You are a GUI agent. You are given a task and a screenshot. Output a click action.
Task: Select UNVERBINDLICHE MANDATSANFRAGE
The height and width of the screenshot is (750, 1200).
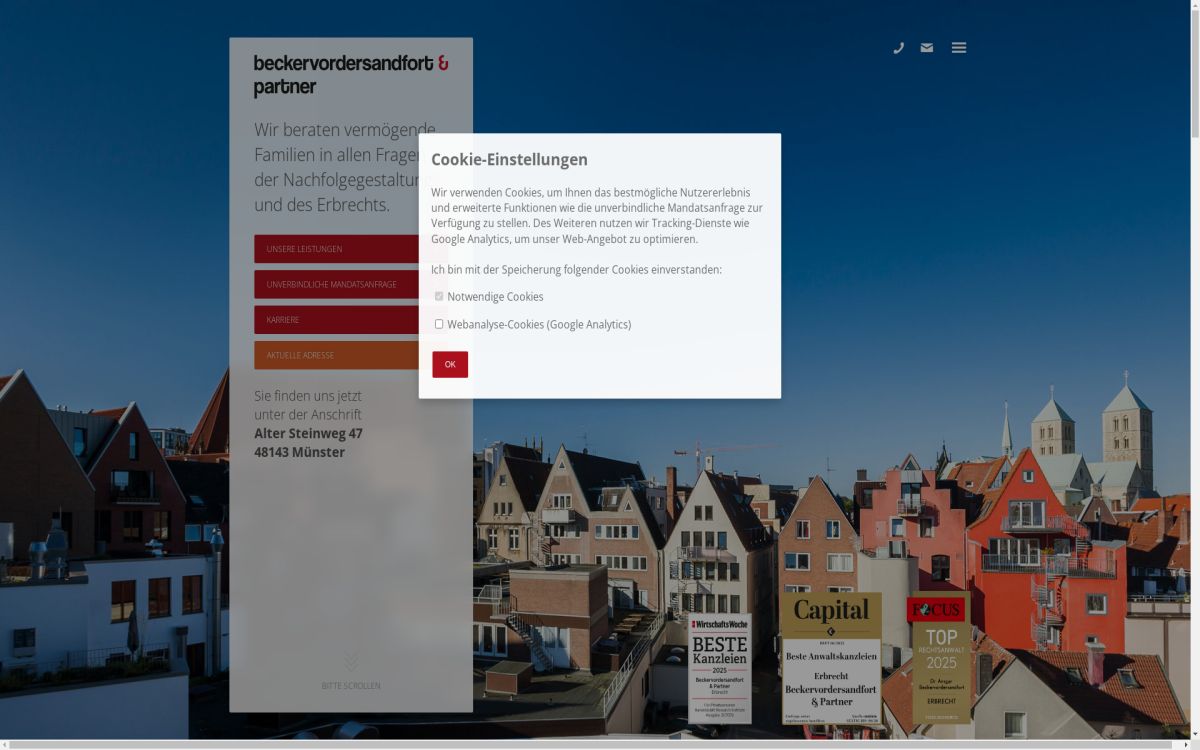[x=330, y=284]
